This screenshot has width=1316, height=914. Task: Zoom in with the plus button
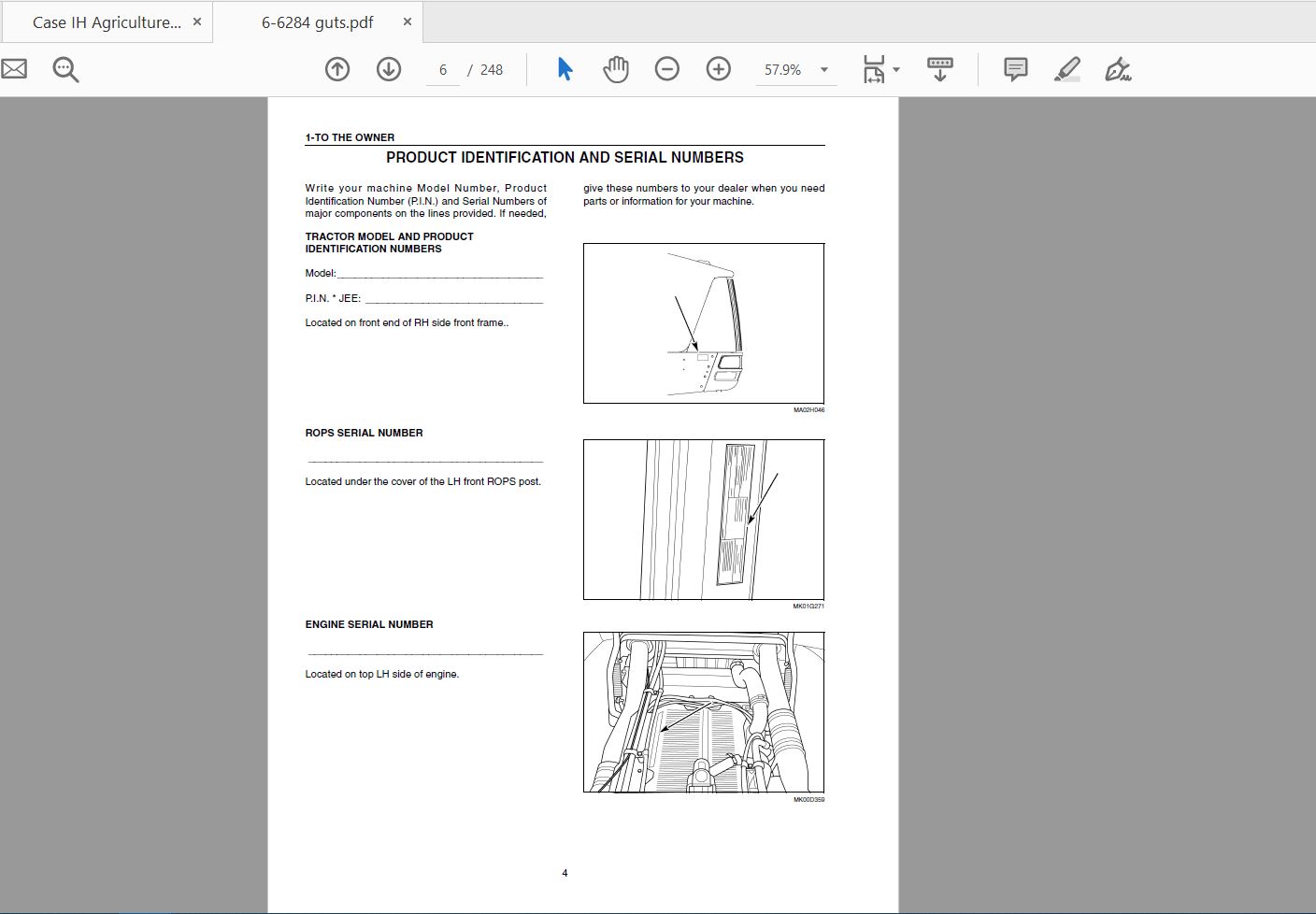tap(719, 69)
